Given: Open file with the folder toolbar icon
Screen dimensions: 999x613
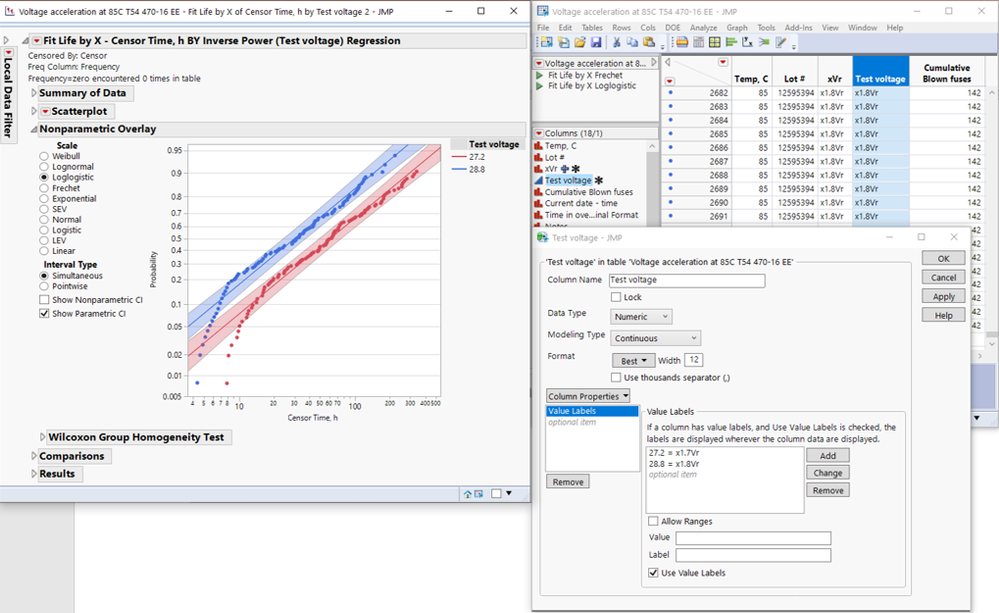Looking at the screenshot, I should coord(580,42).
